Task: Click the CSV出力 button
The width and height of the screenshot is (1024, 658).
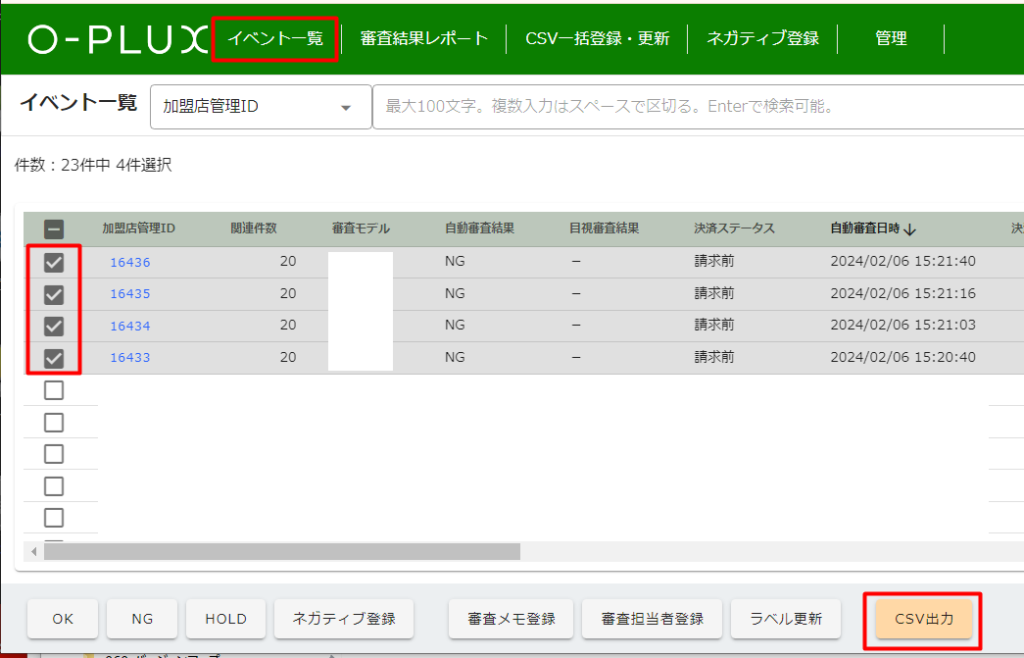Action: pyautogui.click(x=923, y=619)
